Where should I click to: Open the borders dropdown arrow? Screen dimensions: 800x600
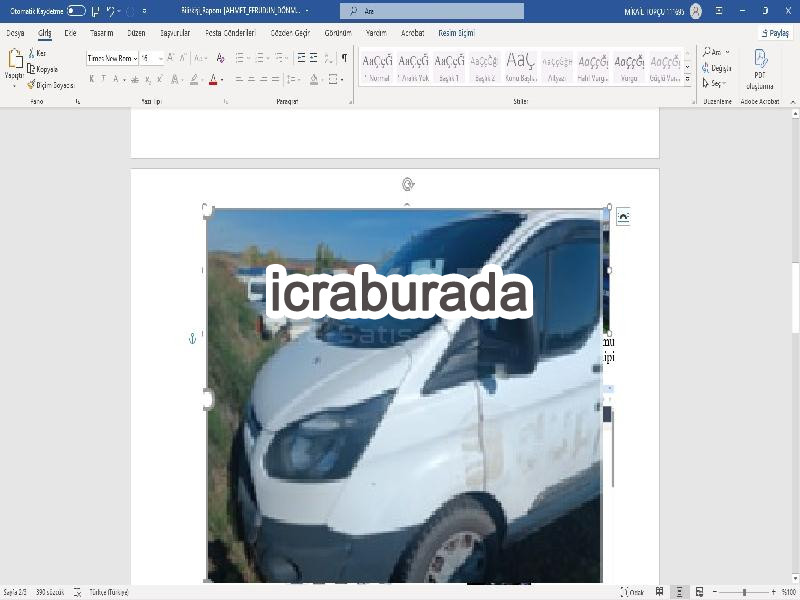coord(342,79)
